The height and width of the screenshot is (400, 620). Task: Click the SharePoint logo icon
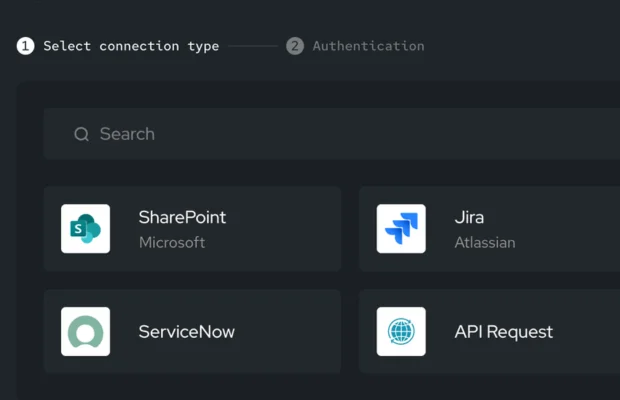pos(85,228)
